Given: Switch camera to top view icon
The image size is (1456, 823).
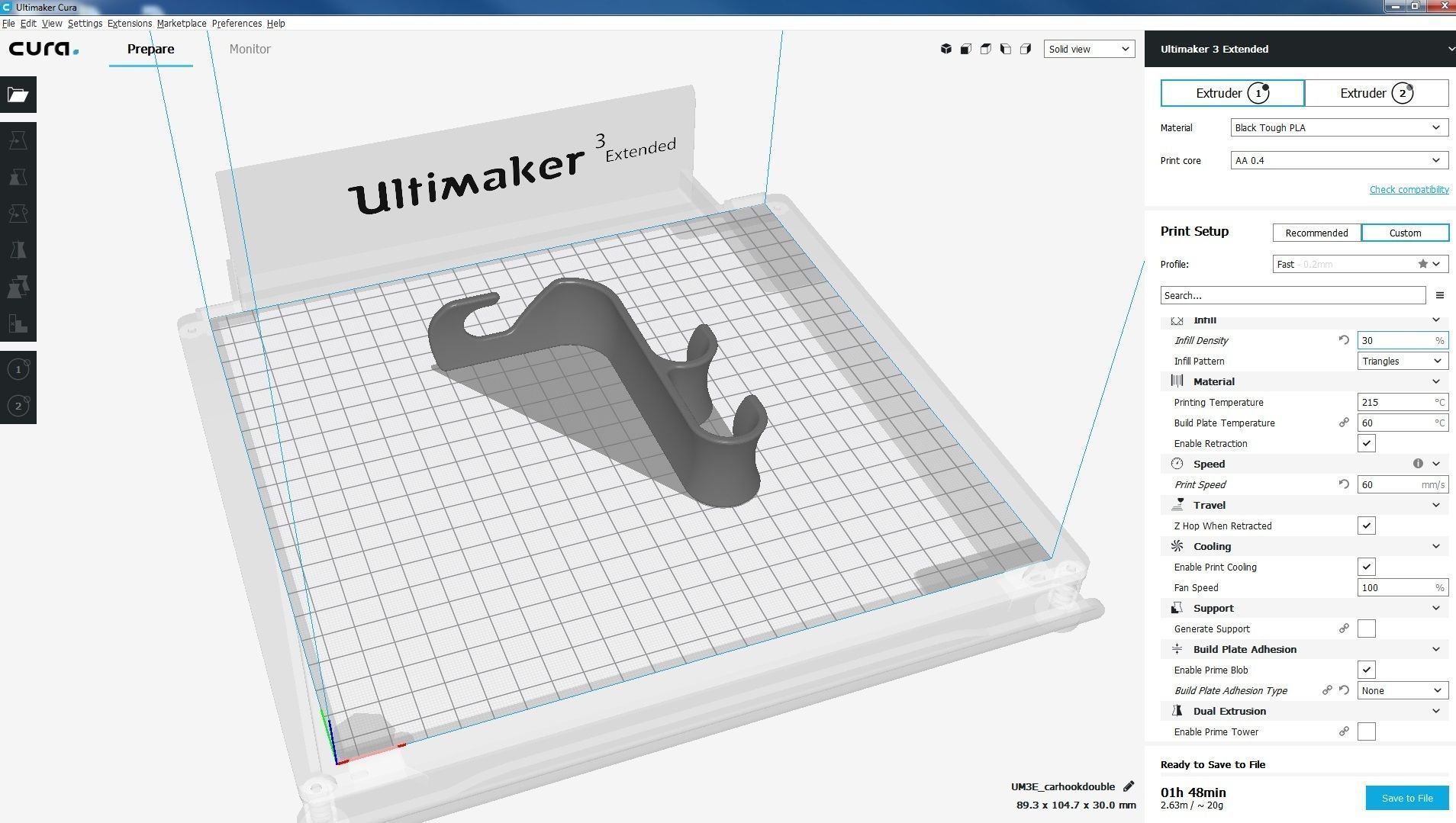Looking at the screenshot, I should (x=986, y=49).
